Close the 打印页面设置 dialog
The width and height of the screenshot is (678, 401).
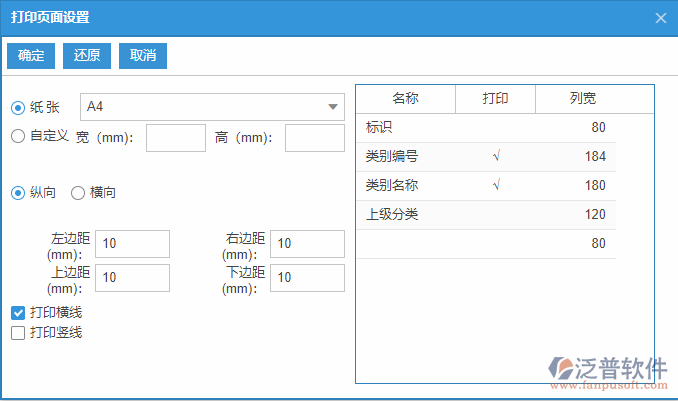(x=660, y=18)
